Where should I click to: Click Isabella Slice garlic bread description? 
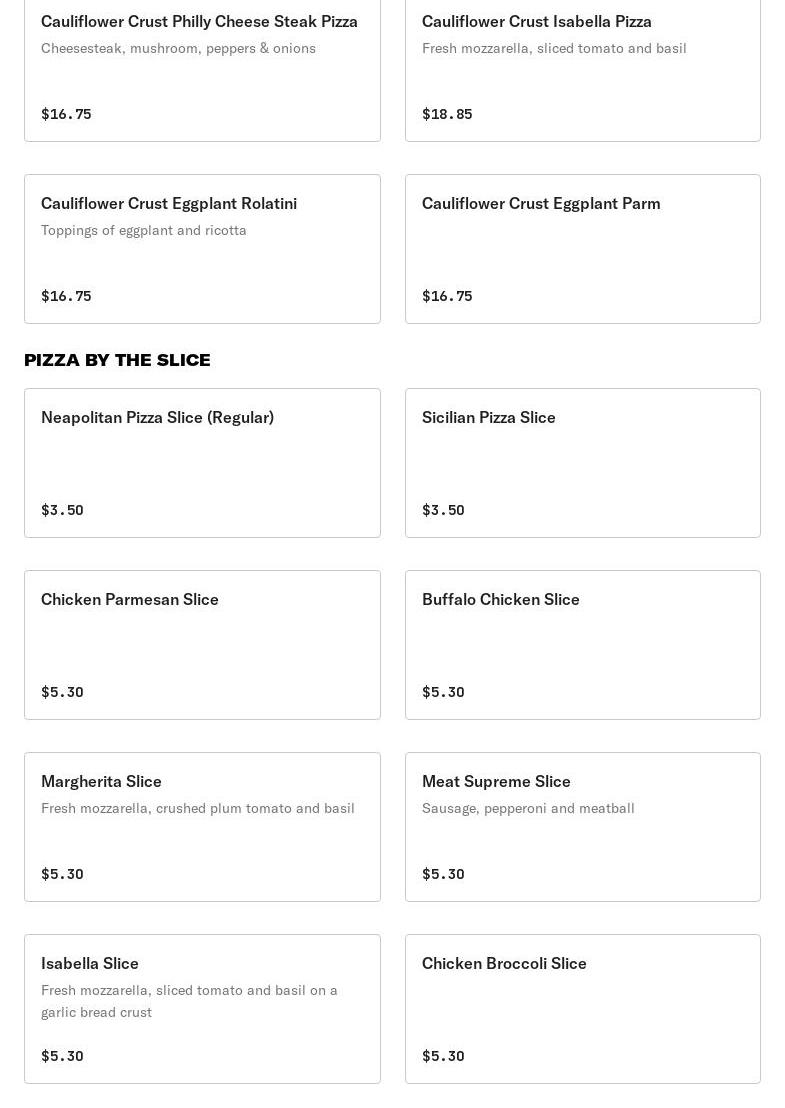tap(189, 1001)
